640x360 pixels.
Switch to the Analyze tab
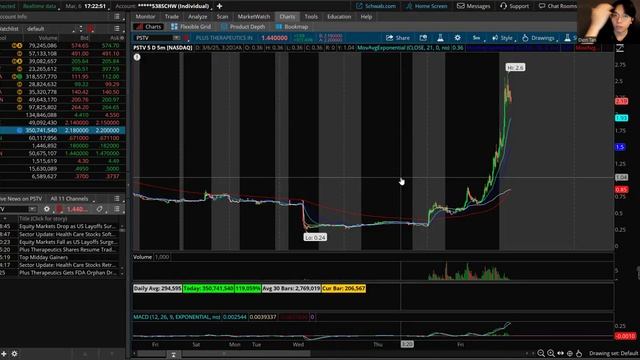click(198, 17)
